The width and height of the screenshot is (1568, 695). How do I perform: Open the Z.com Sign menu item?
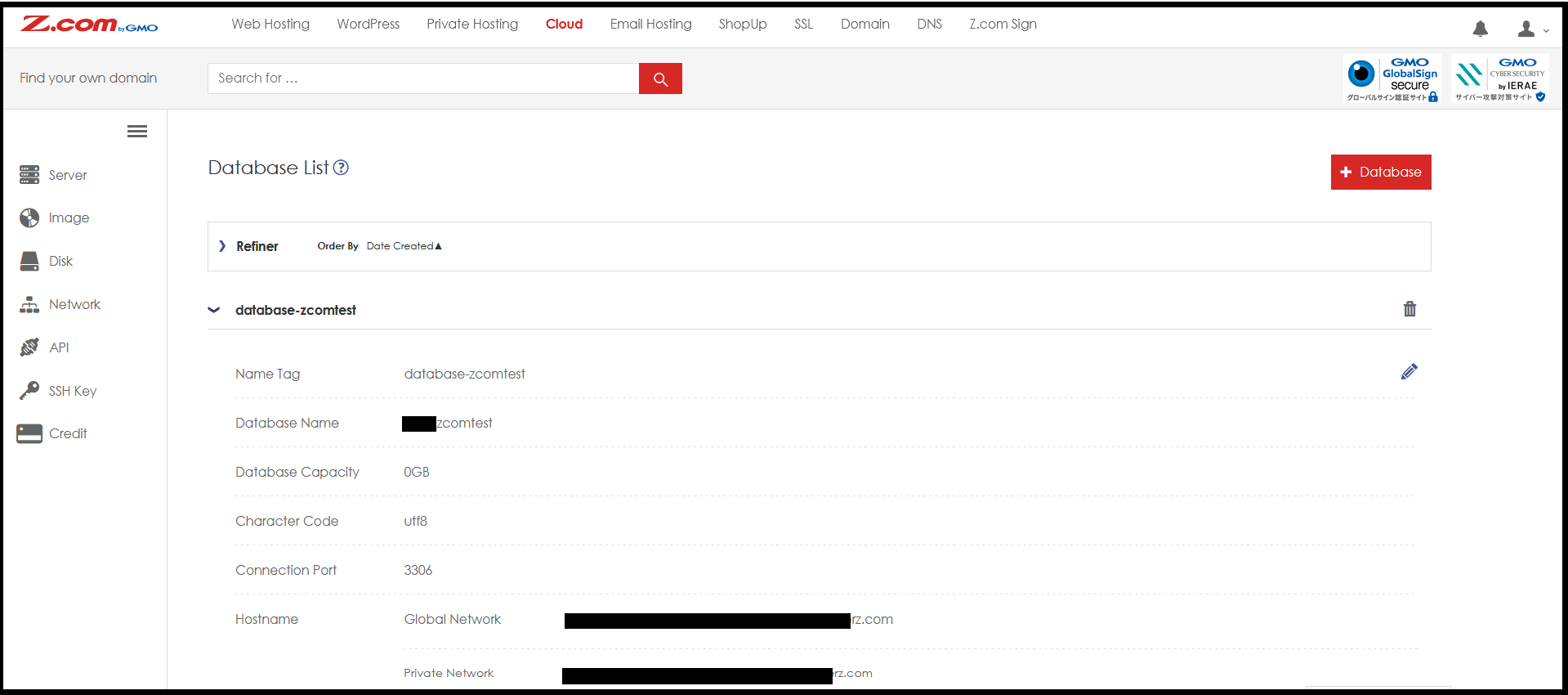point(1003,25)
